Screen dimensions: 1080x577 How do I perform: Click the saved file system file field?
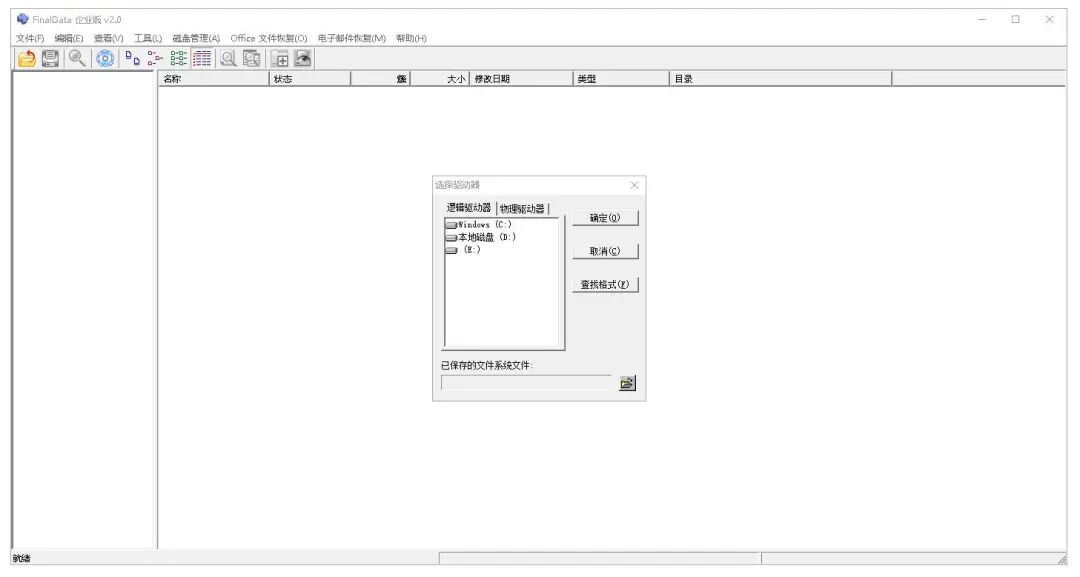[526, 383]
